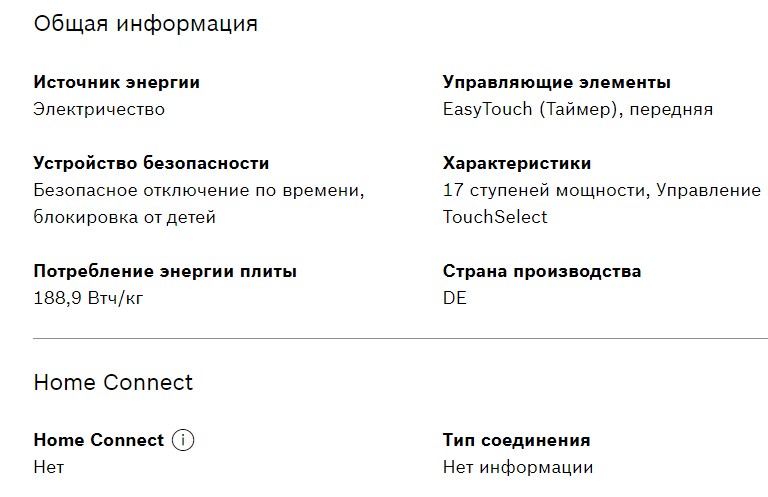The width and height of the screenshot is (768, 497).
Task: Select the "Электричество" value text
Action: click(x=99, y=109)
